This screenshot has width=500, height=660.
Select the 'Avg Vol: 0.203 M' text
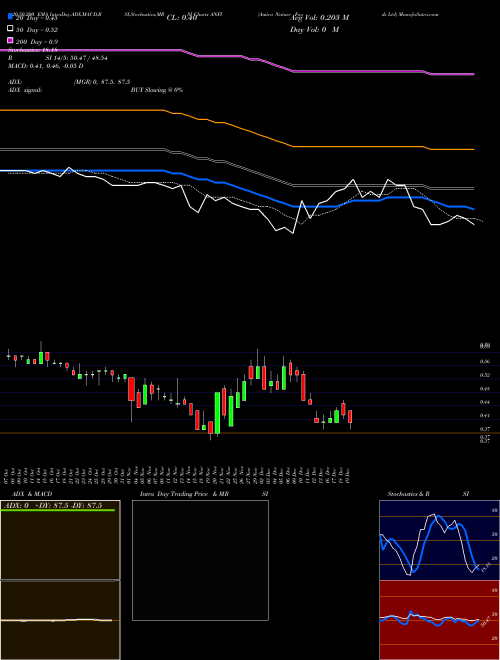[x=319, y=18]
